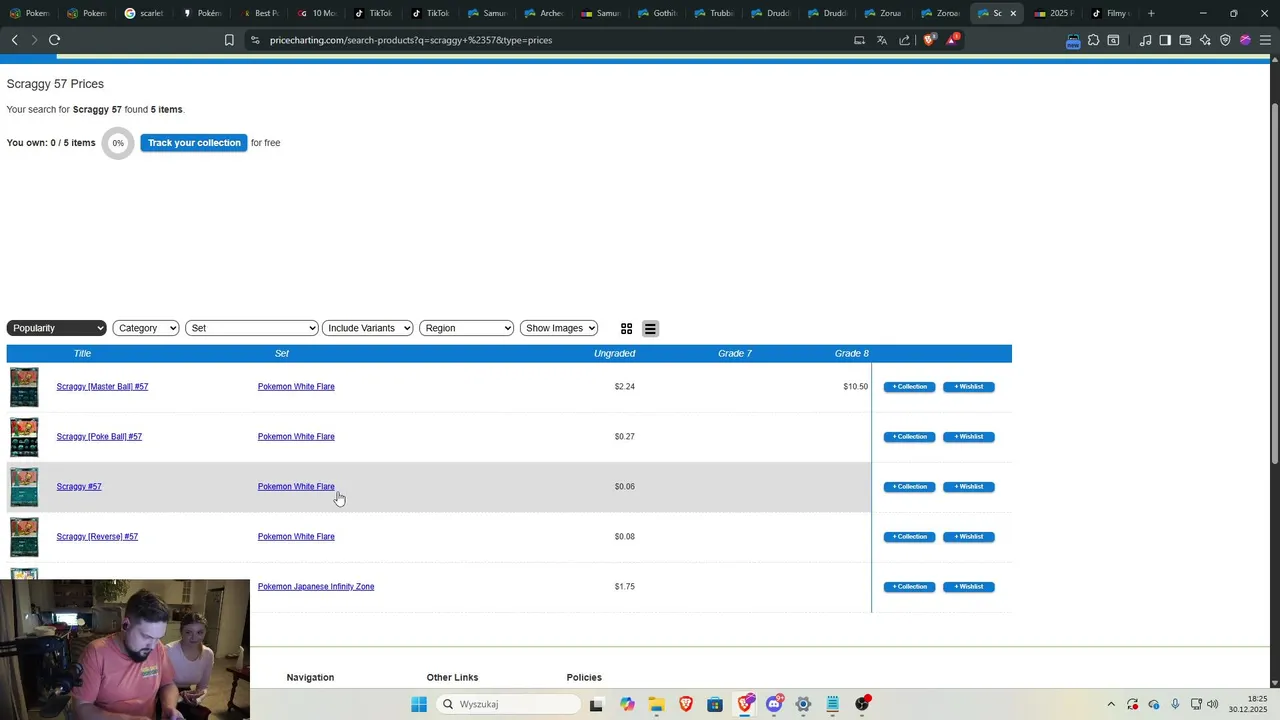The height and width of the screenshot is (720, 1280).
Task: Open the Region filter dropdown
Action: click(x=467, y=328)
